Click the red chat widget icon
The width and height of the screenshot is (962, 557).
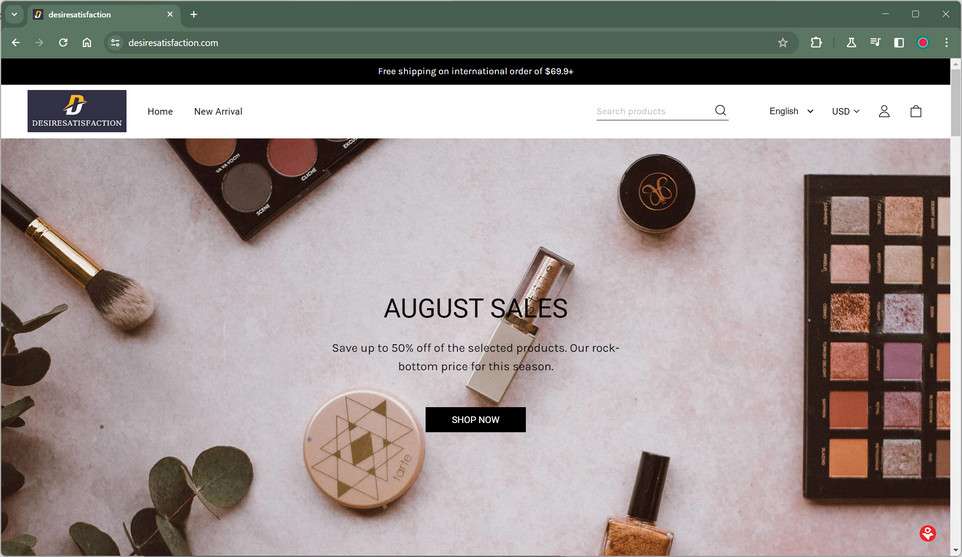(928, 533)
